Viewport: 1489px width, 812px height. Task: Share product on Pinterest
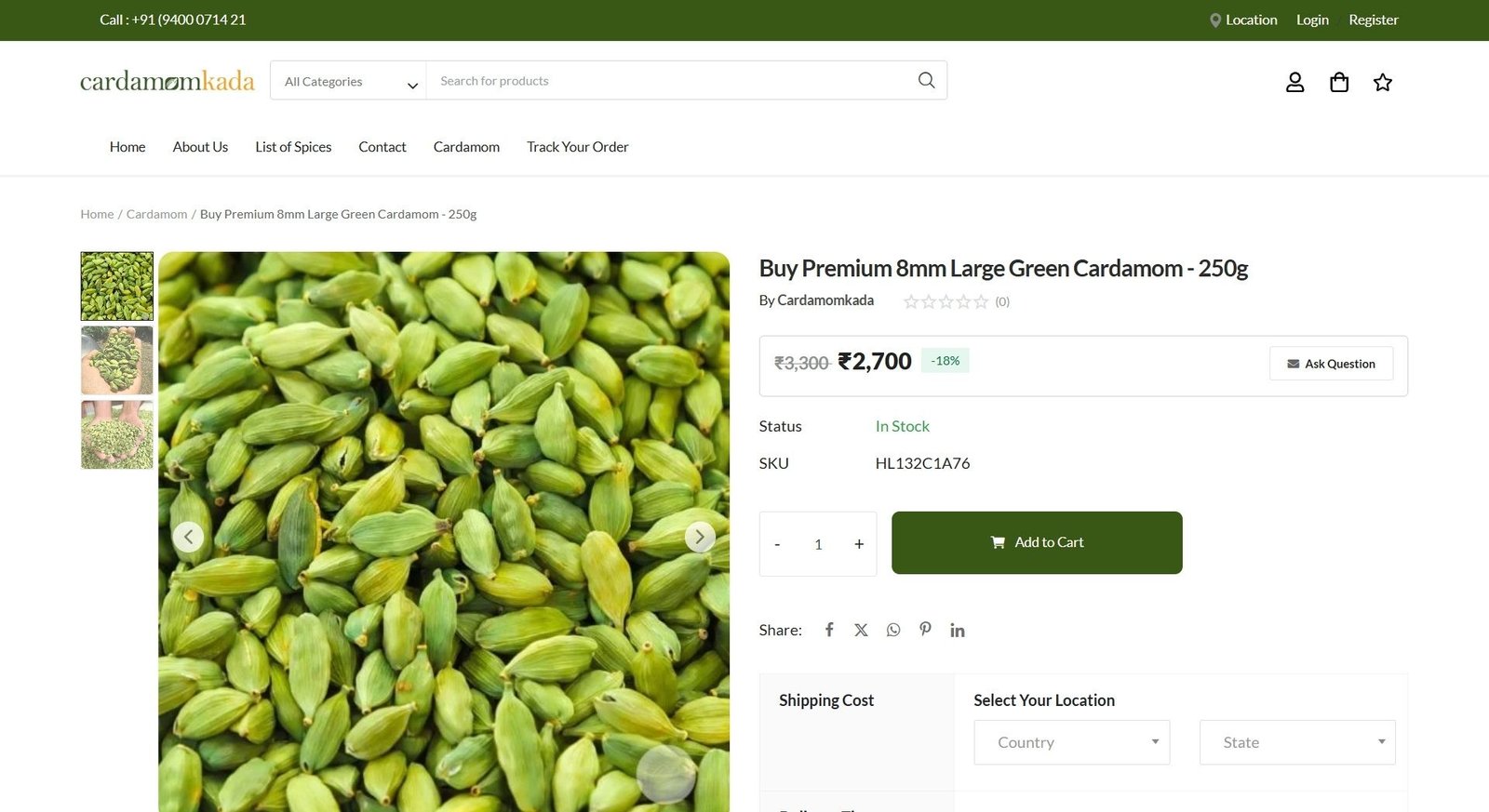click(925, 629)
